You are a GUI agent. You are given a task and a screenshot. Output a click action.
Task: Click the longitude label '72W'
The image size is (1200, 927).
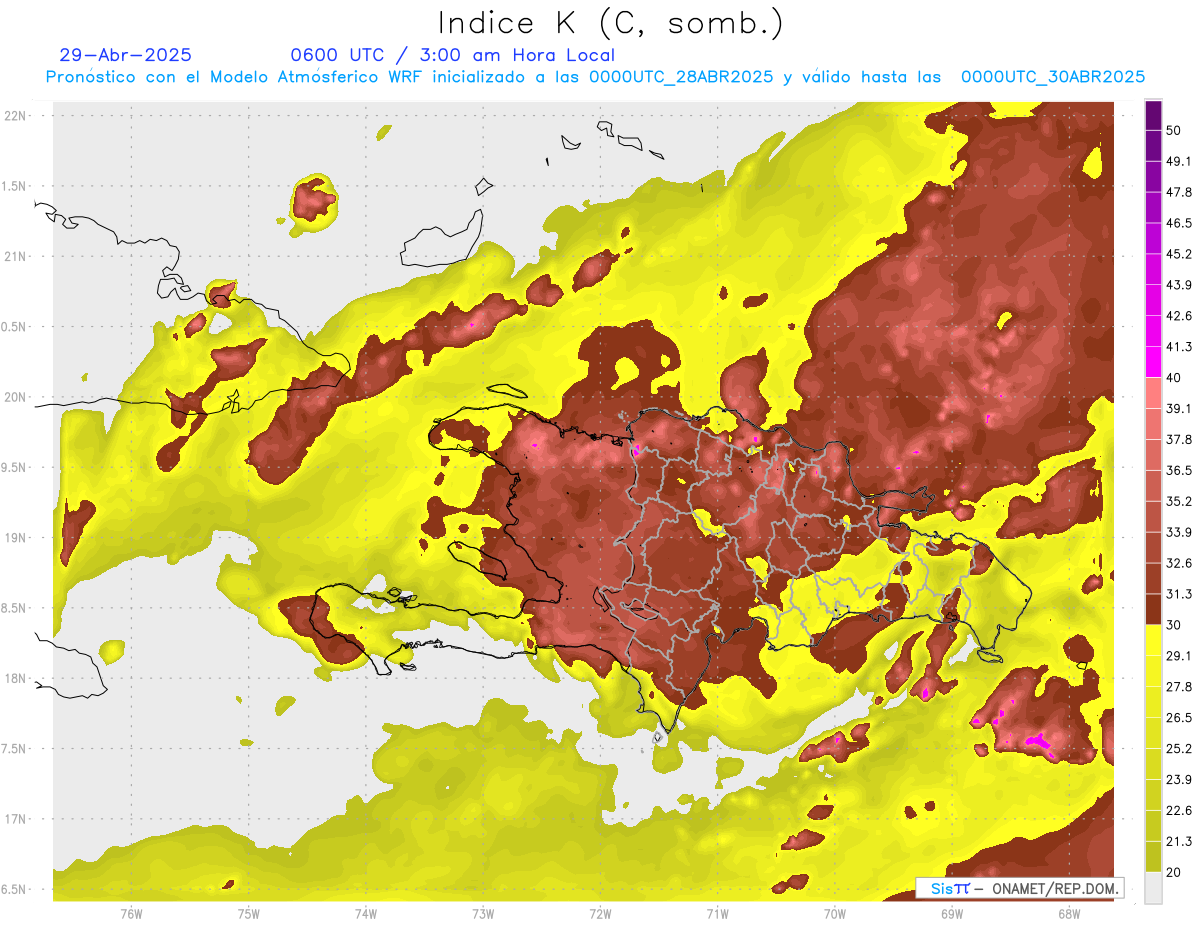(x=600, y=913)
